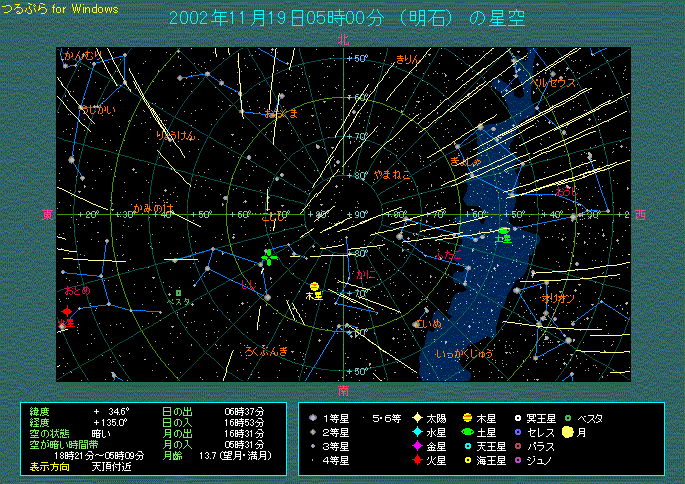Image resolution: width=685 pixels, height=484 pixels.
Task: Click the 1等星 star symbol in the legend
Action: click(313, 418)
